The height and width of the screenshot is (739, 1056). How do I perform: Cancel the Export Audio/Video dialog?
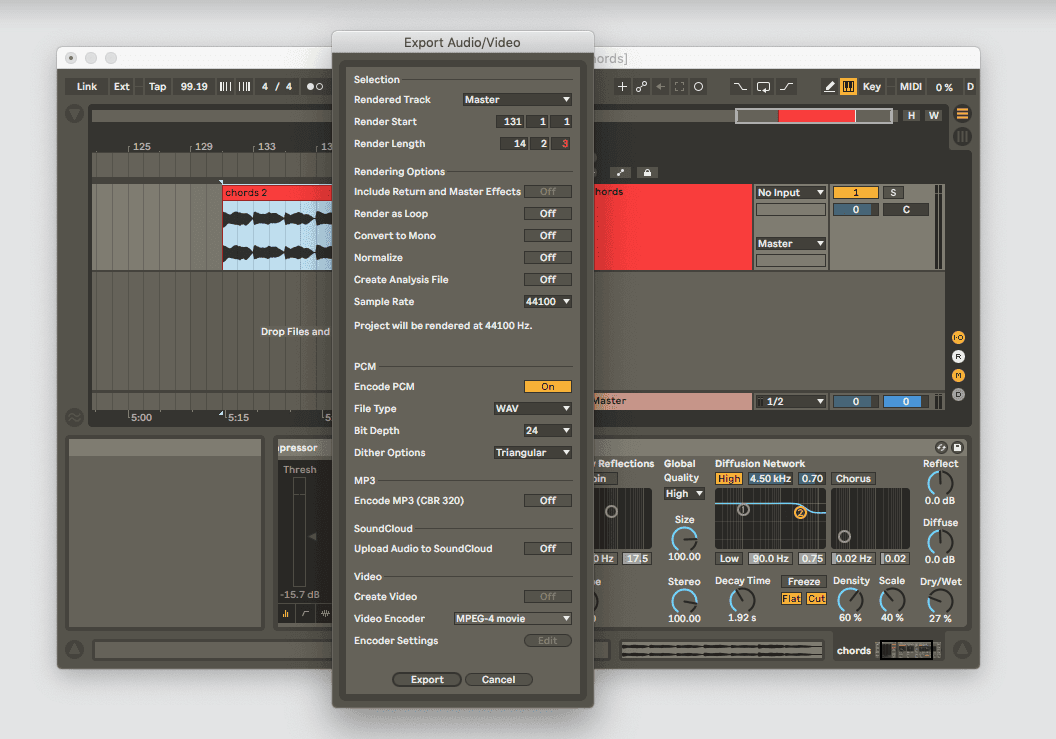pyautogui.click(x=498, y=679)
